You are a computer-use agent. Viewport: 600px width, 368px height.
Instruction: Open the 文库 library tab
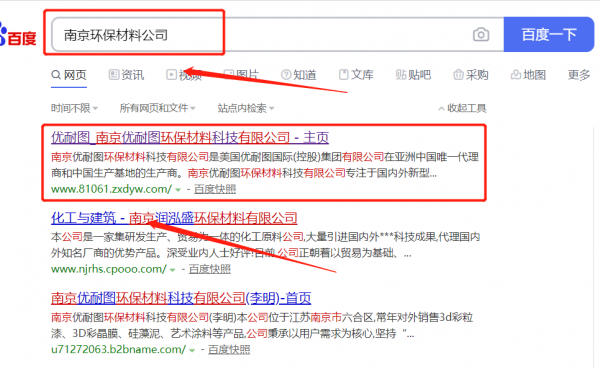[x=356, y=75]
